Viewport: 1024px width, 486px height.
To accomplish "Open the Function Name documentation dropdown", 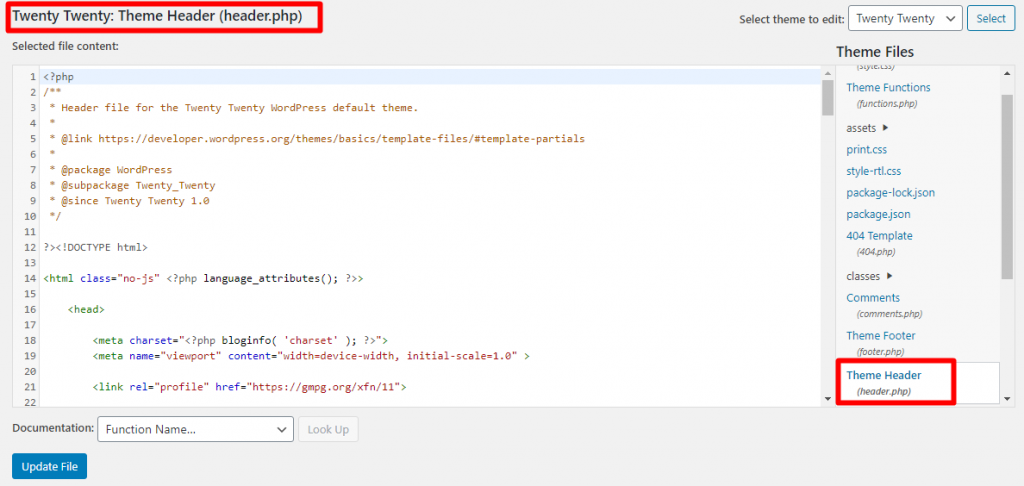I will click(195, 429).
